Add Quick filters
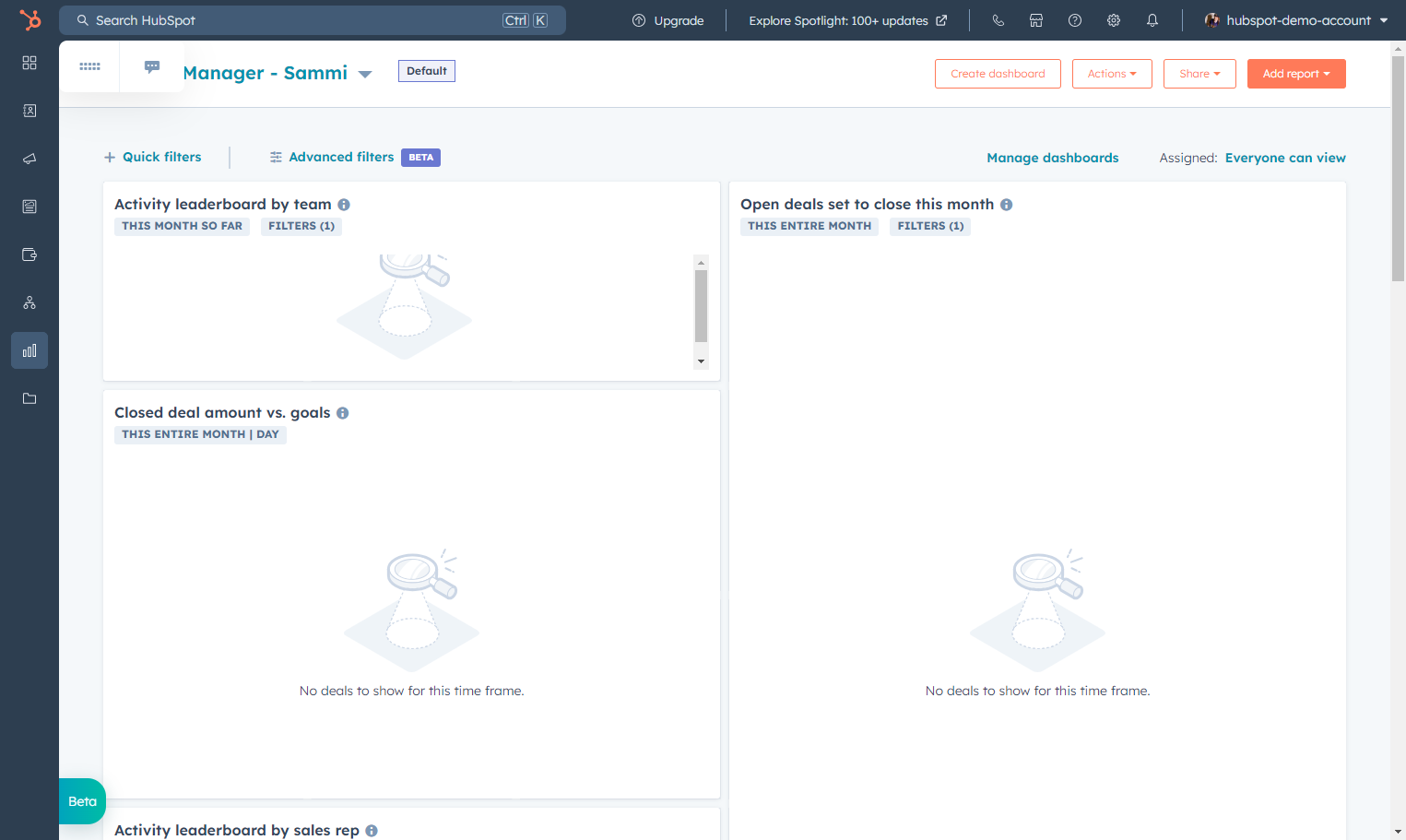The height and width of the screenshot is (840, 1406). 152,157
